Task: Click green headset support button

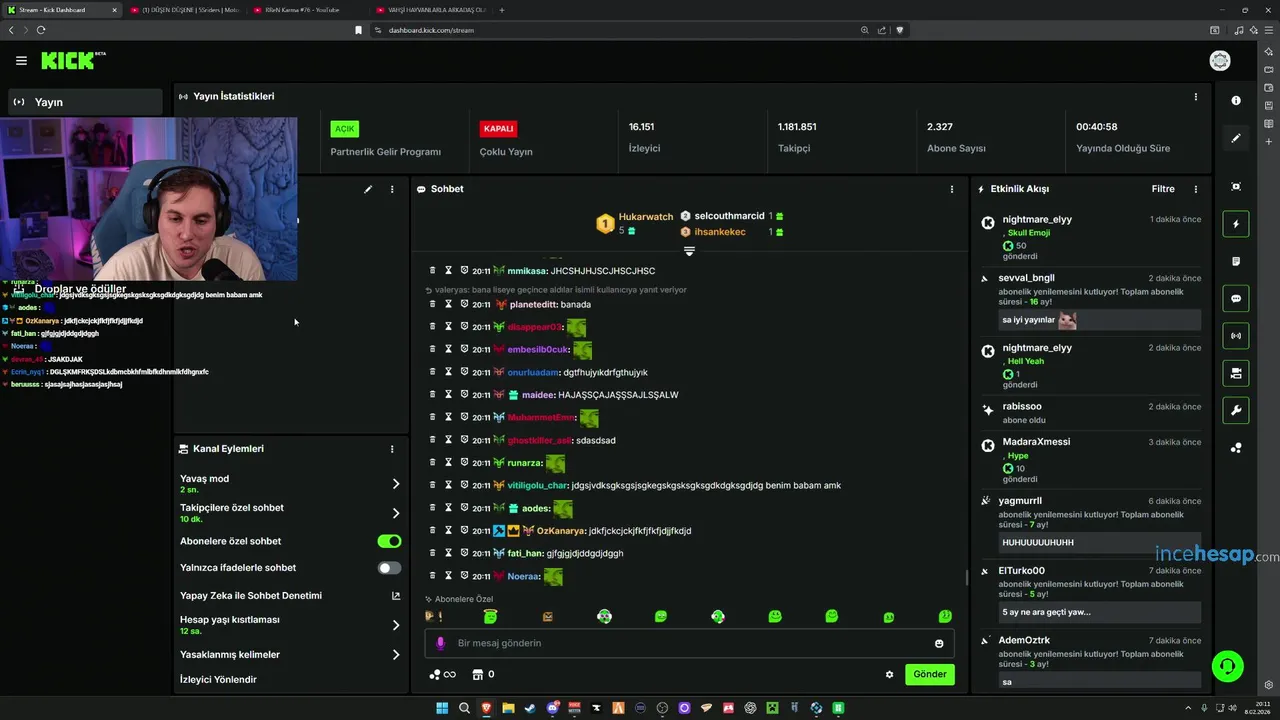Action: coord(1227,666)
